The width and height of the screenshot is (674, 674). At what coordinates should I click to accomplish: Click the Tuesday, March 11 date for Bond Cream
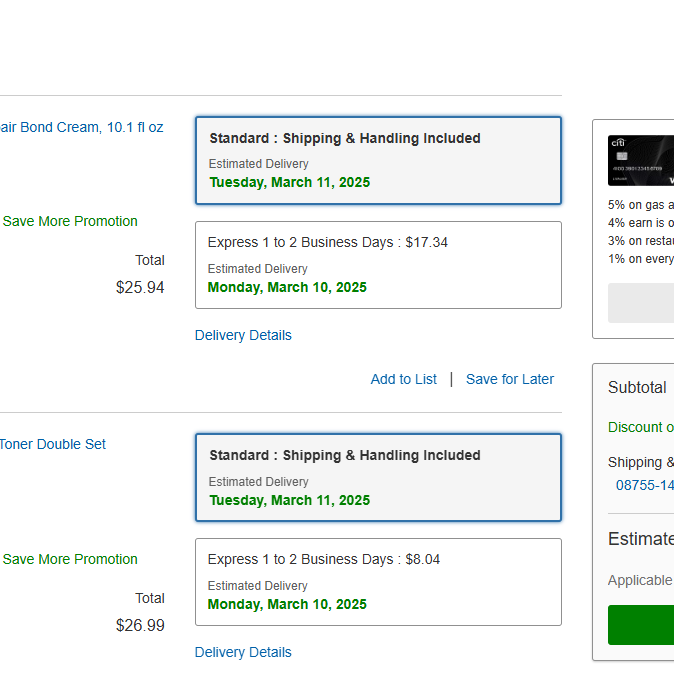click(x=289, y=182)
